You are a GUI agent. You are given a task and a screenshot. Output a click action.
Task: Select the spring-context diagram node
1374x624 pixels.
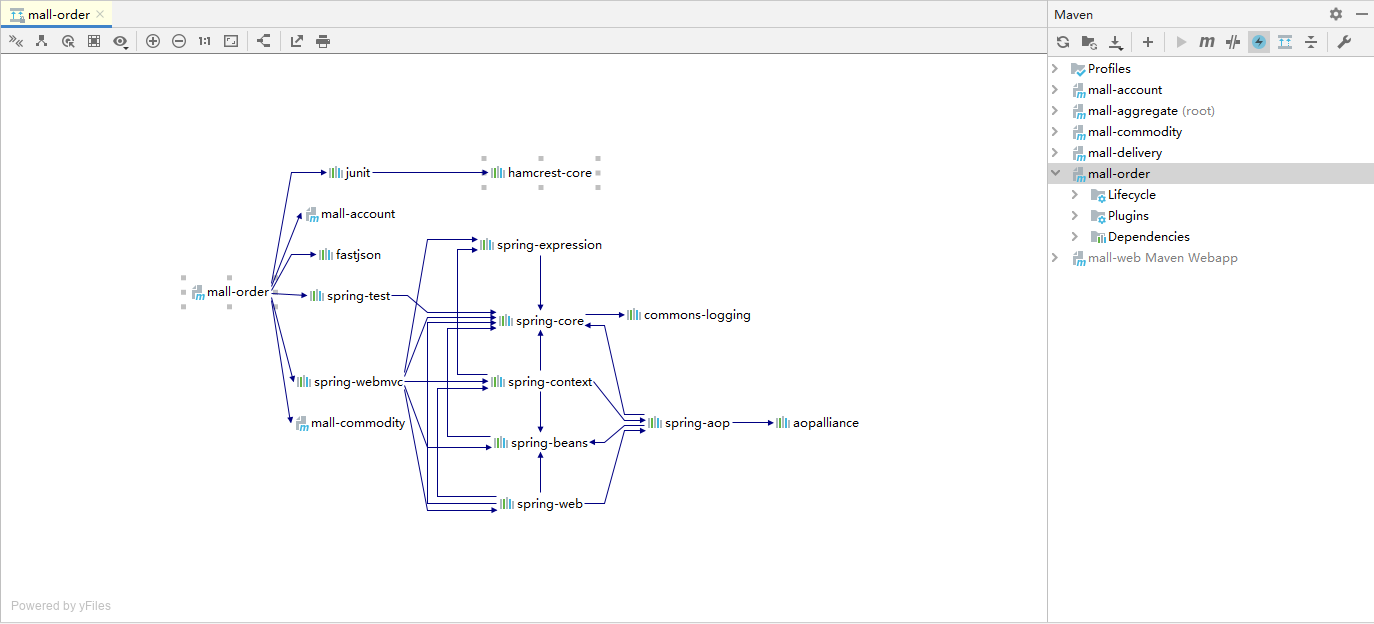541,382
